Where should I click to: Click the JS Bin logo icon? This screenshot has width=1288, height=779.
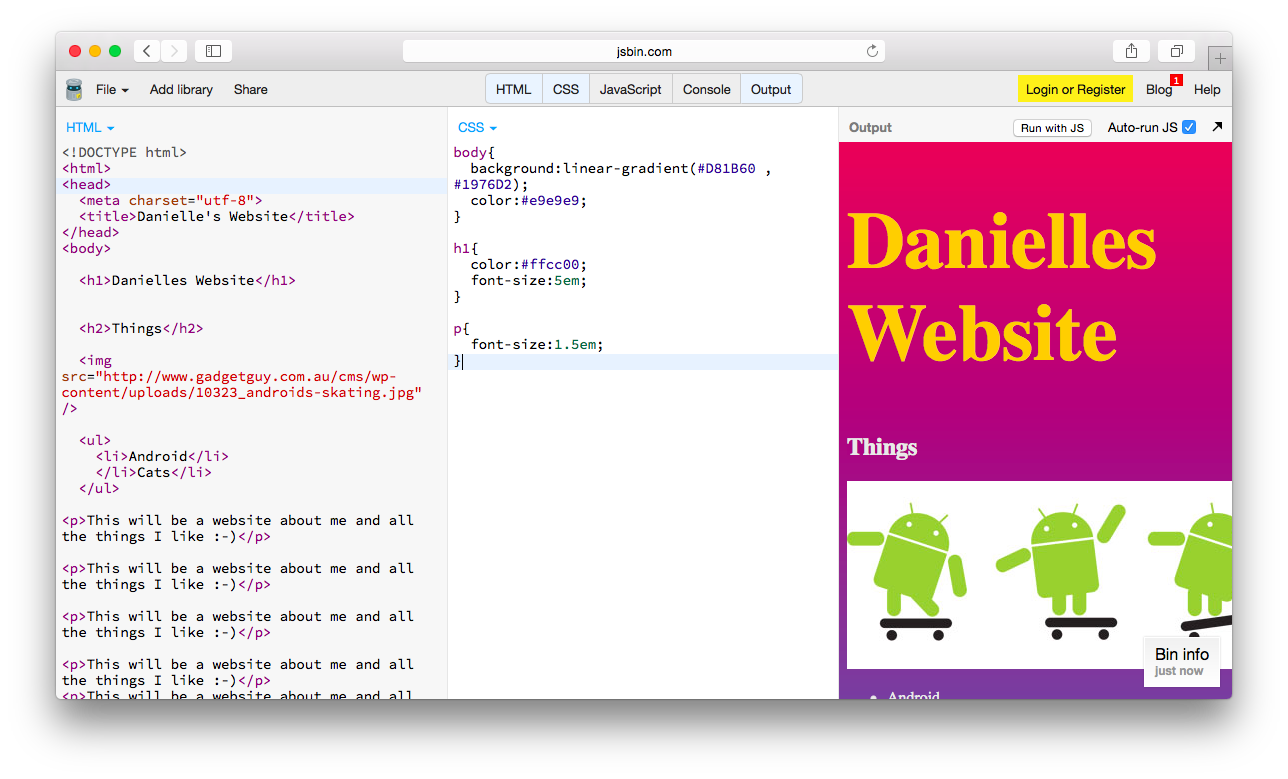click(74, 90)
